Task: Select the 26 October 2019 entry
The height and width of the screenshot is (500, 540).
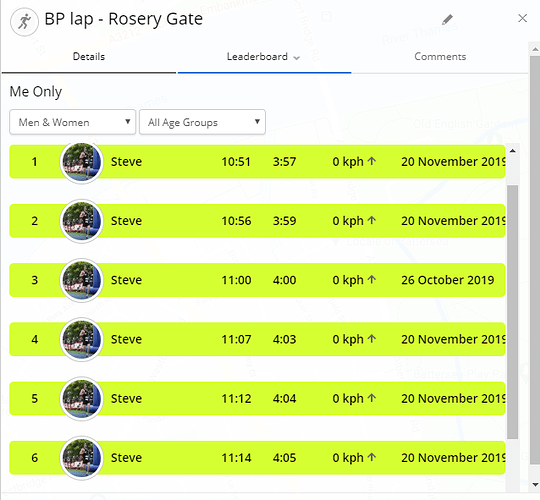Action: 257,280
